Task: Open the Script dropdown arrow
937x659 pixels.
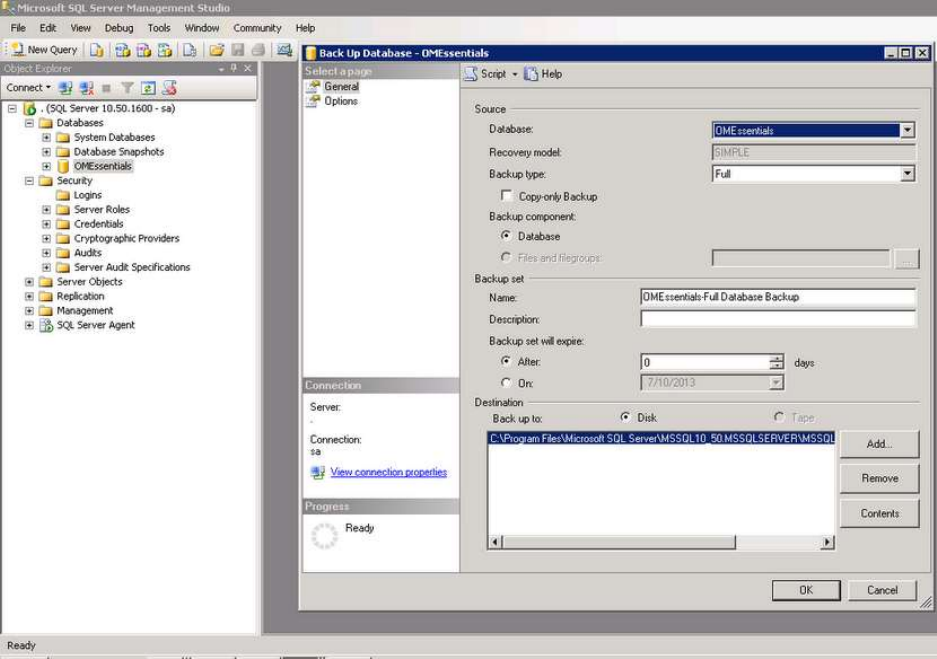Action: (x=515, y=74)
